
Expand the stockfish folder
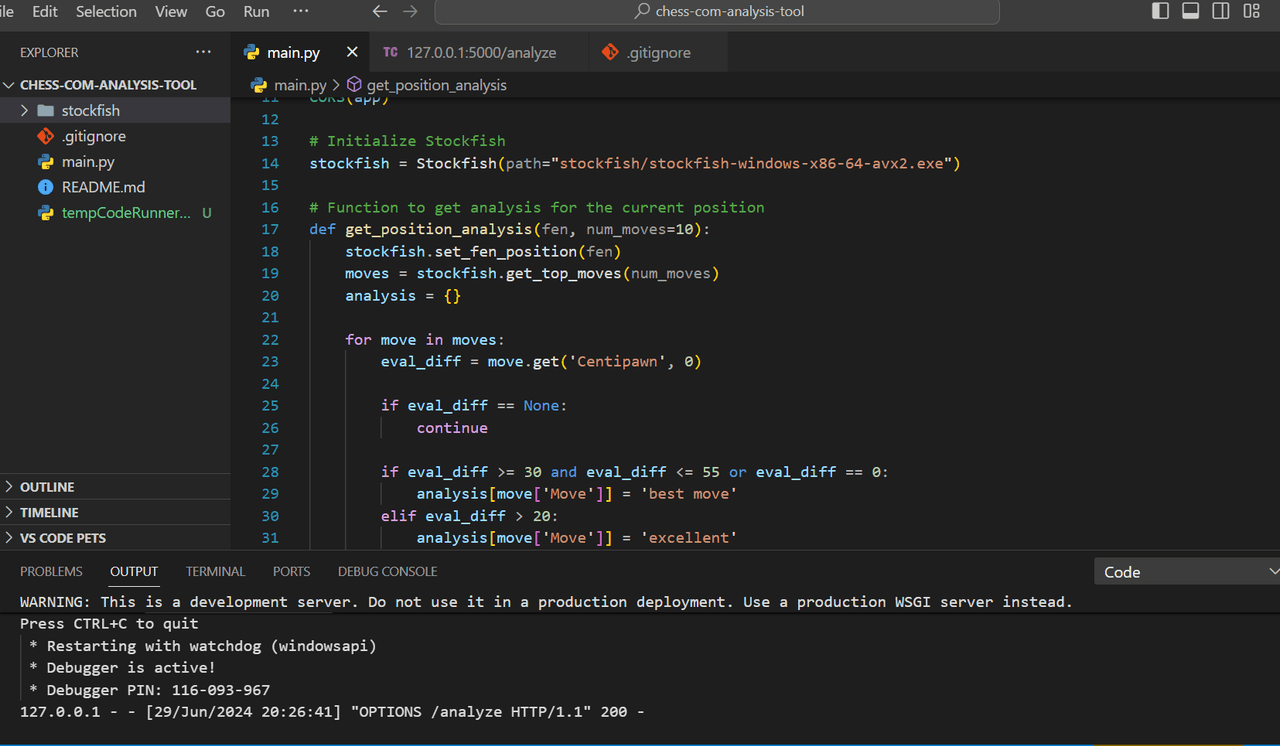[90, 110]
